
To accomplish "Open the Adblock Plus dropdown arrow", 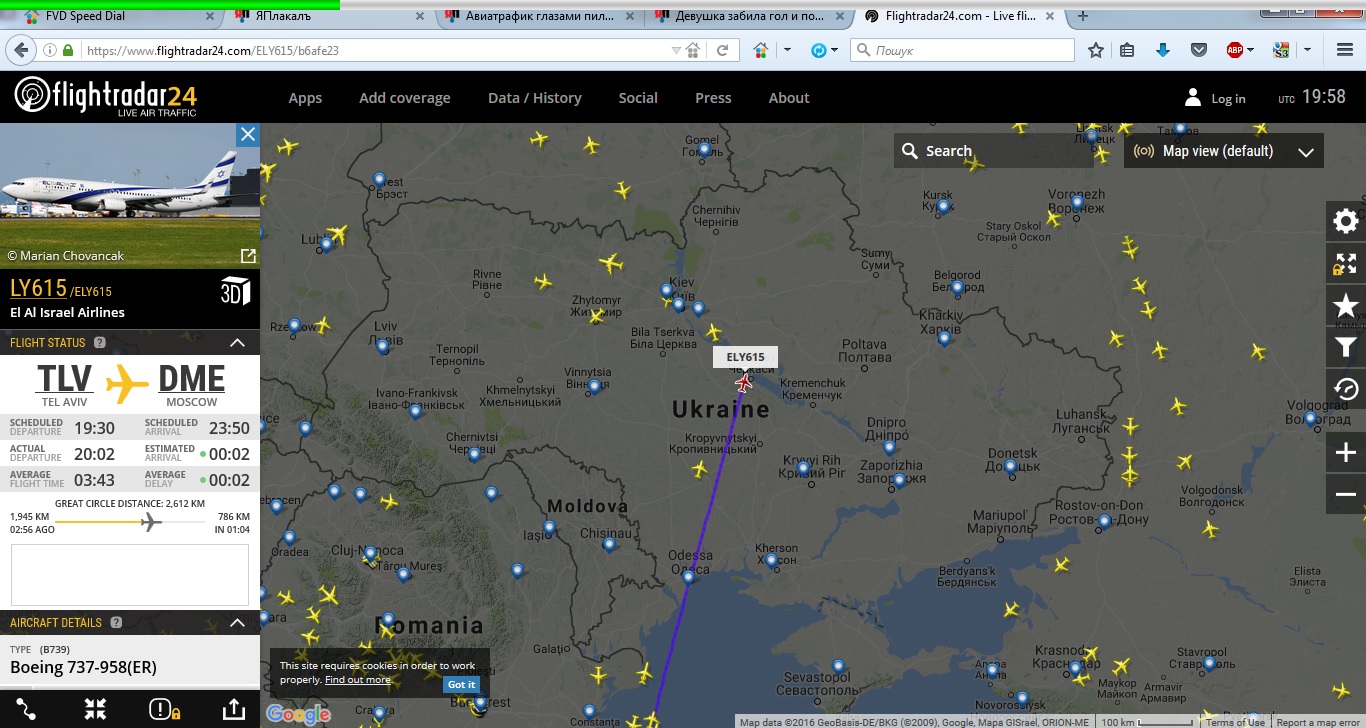I will pos(1251,50).
